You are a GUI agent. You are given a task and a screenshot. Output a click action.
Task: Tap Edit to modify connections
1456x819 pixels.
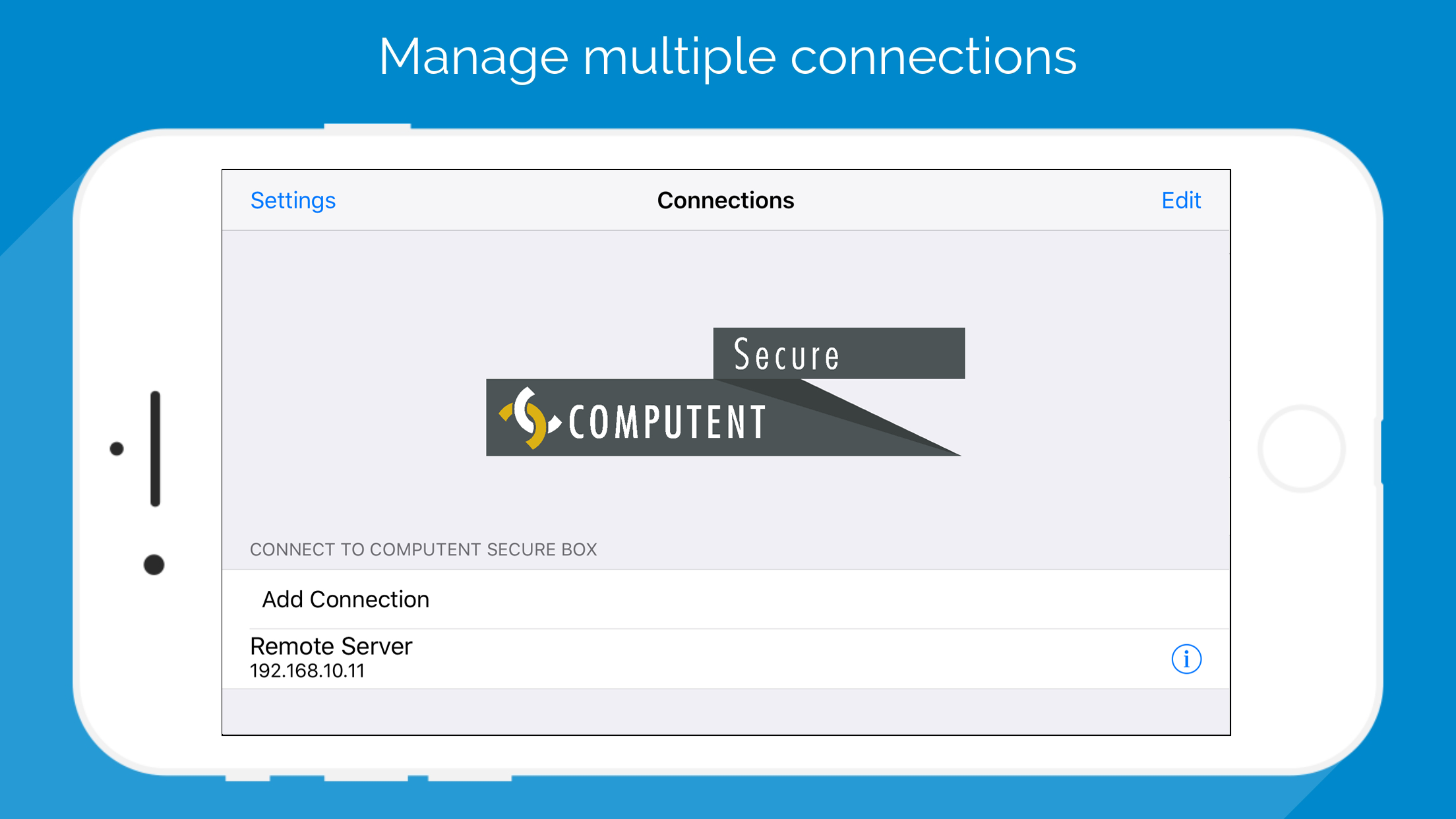click(1180, 200)
